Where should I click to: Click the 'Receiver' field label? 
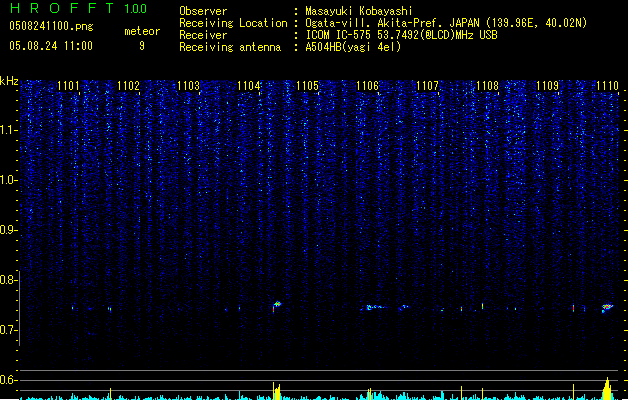203,35
